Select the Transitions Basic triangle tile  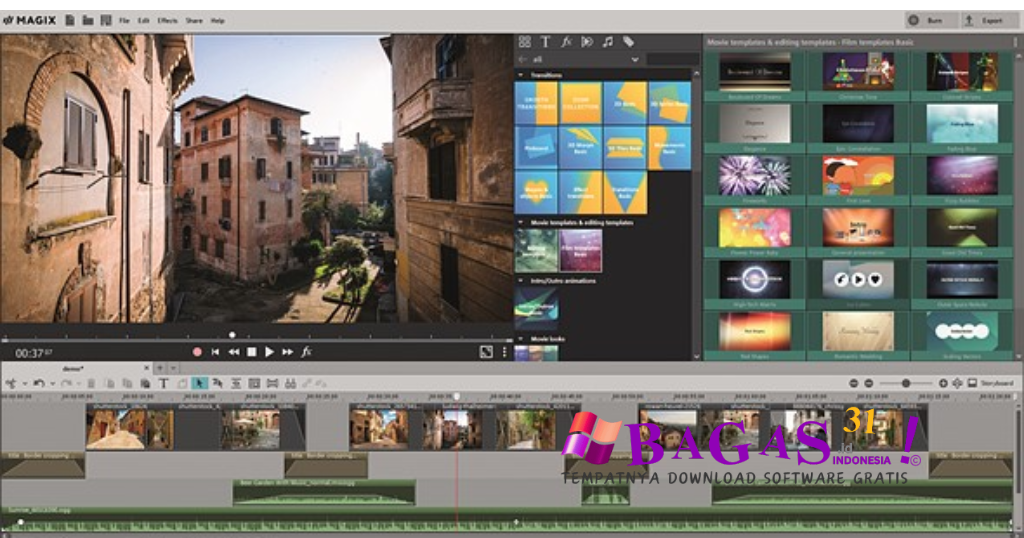click(x=625, y=193)
